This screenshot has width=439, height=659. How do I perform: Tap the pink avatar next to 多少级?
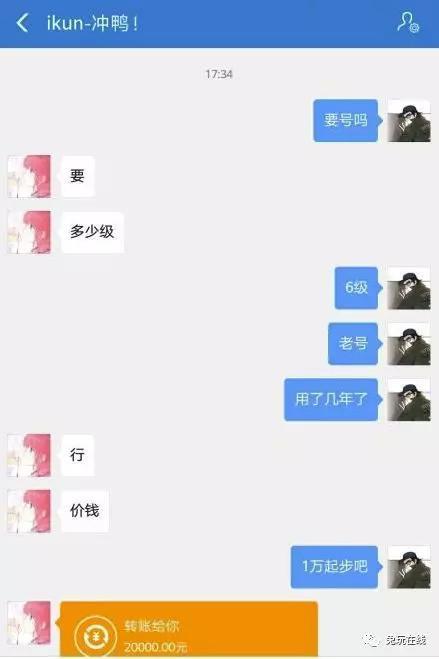29,232
